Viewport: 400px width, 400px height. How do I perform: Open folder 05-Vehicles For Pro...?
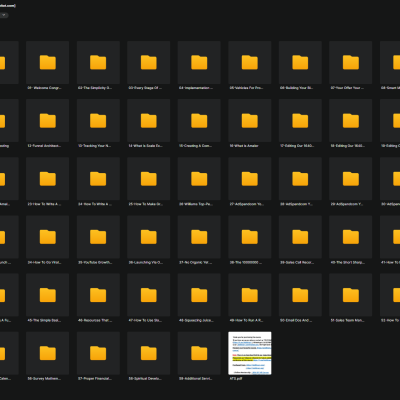[x=250, y=63]
